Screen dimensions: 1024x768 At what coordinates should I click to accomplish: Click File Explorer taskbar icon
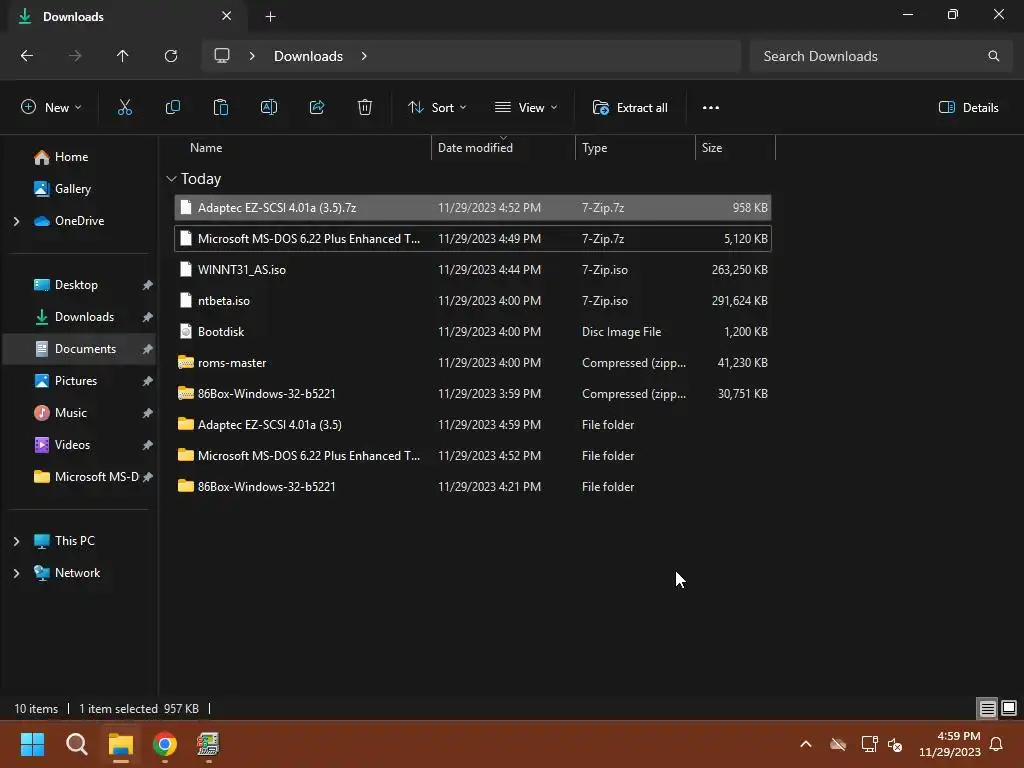(x=121, y=744)
